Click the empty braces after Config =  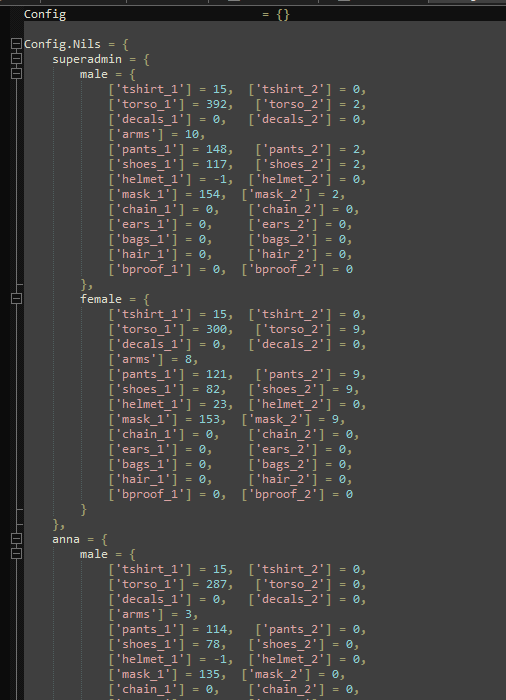coord(283,15)
